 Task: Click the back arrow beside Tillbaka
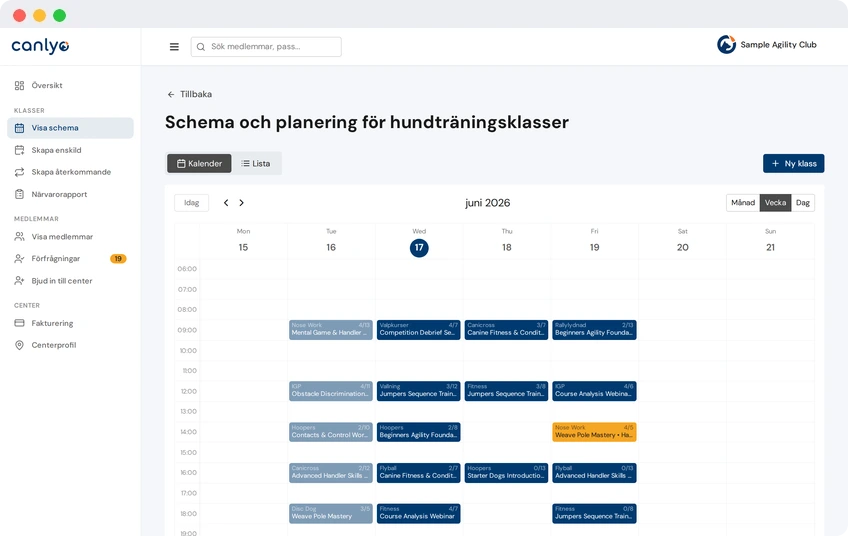click(171, 94)
